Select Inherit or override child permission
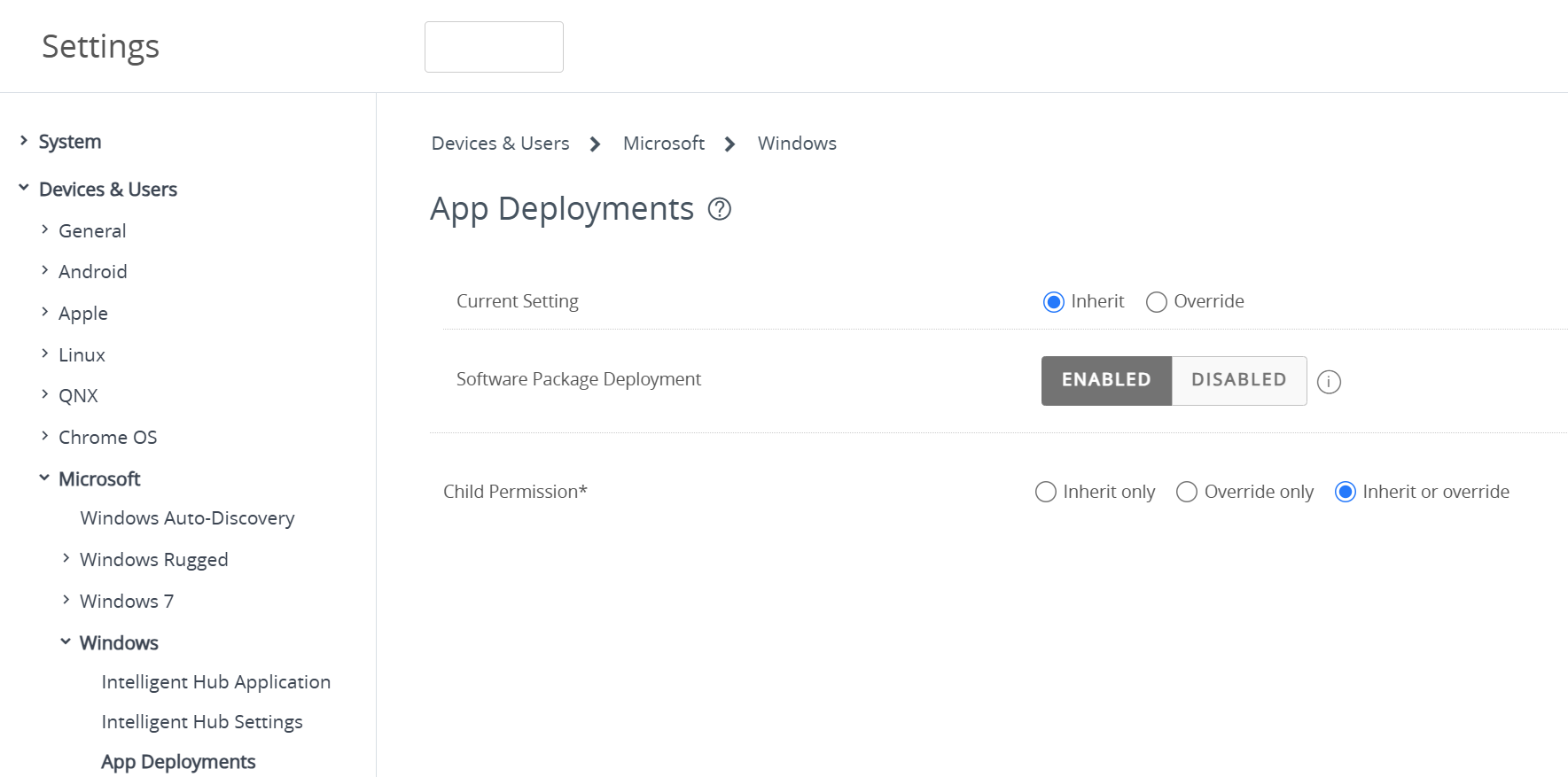The image size is (1568, 777). (1345, 492)
